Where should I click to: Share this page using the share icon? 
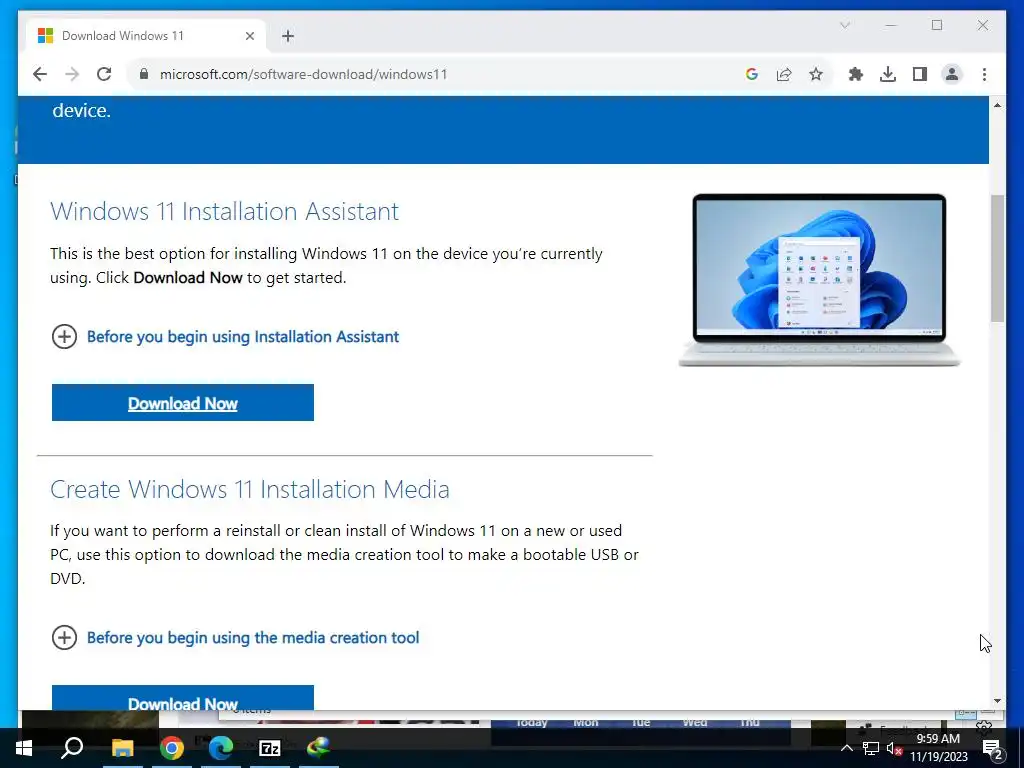coord(784,74)
